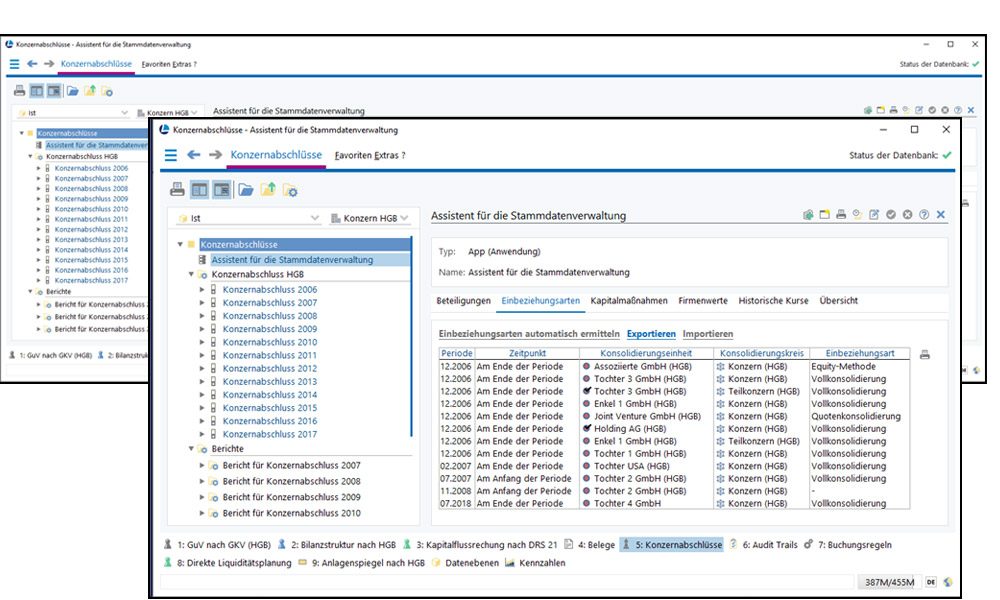Click the round cancel X icon in the assistant header
This screenshot has width=1000, height=600.
pos(908,215)
